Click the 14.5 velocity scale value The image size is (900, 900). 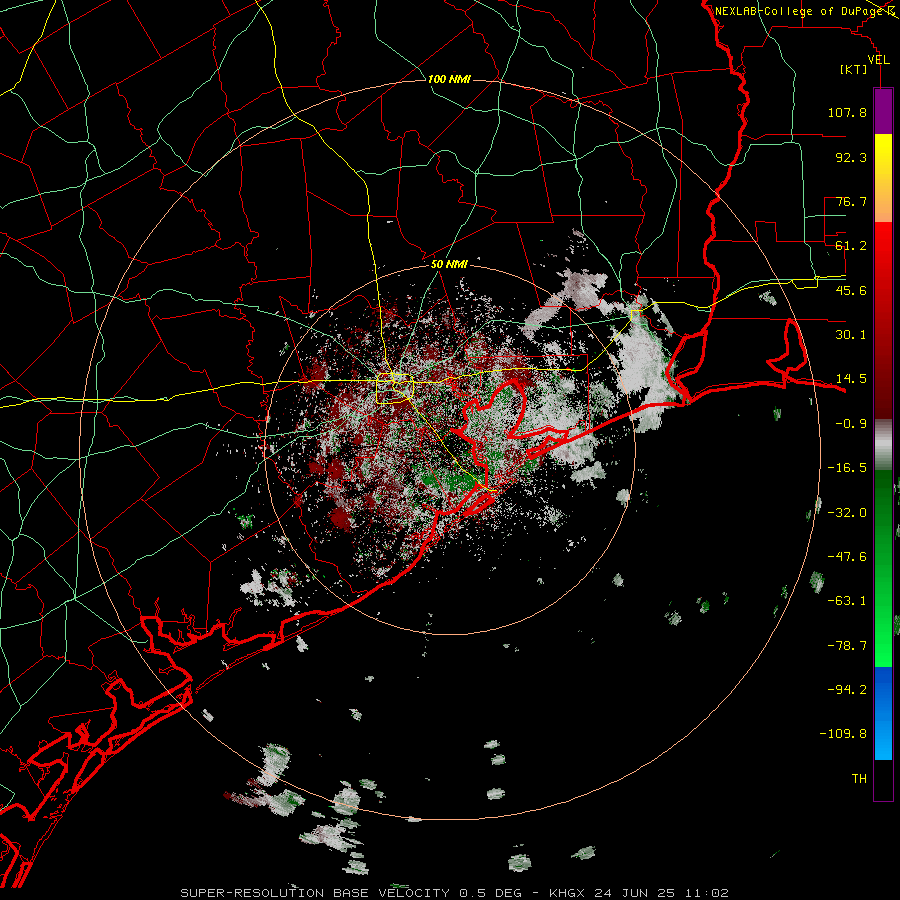tap(851, 379)
